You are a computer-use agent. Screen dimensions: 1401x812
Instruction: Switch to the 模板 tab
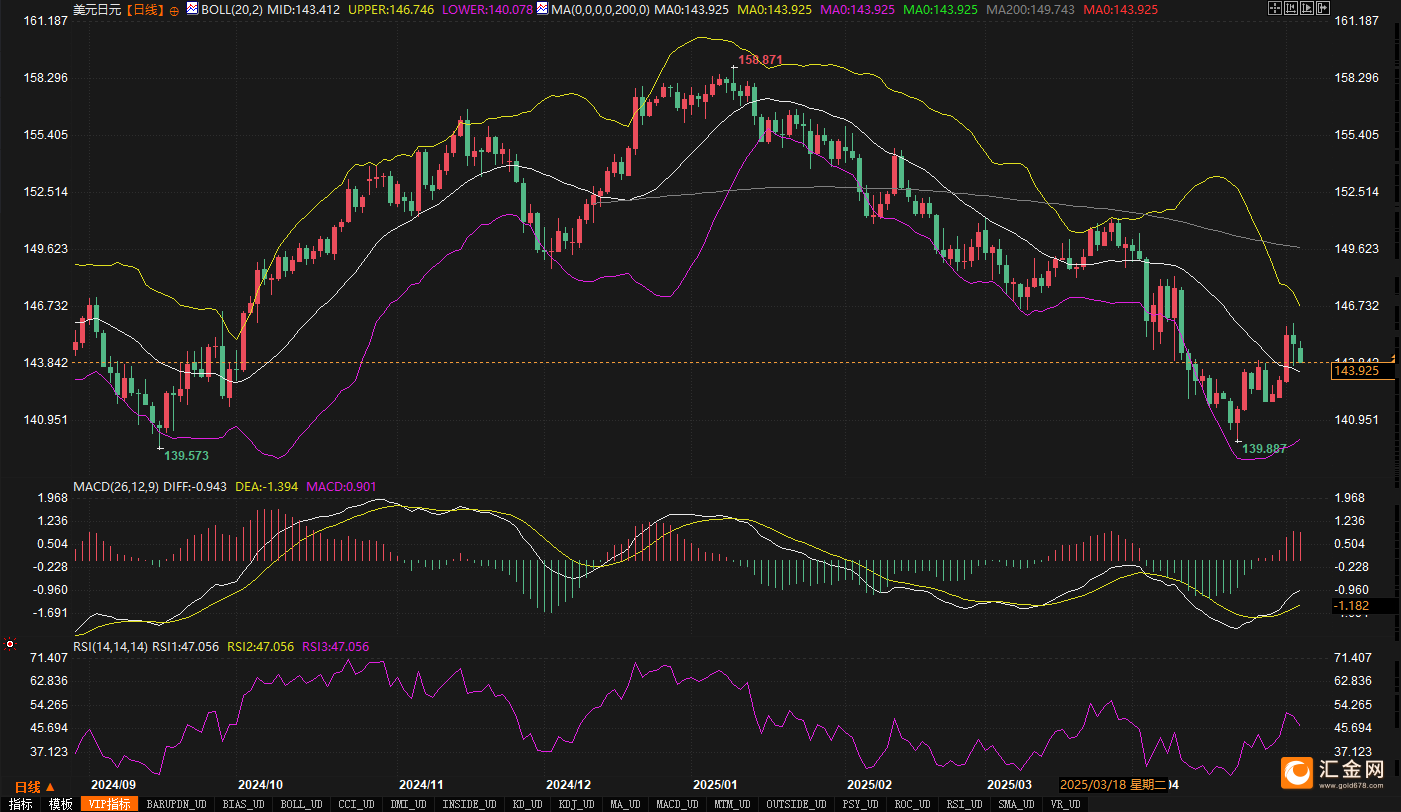[x=60, y=804]
